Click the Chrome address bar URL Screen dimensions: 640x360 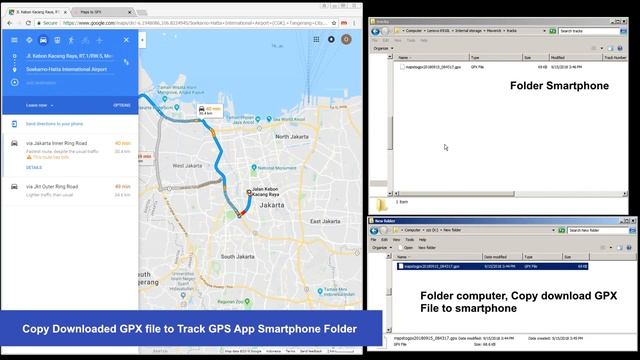194,23
